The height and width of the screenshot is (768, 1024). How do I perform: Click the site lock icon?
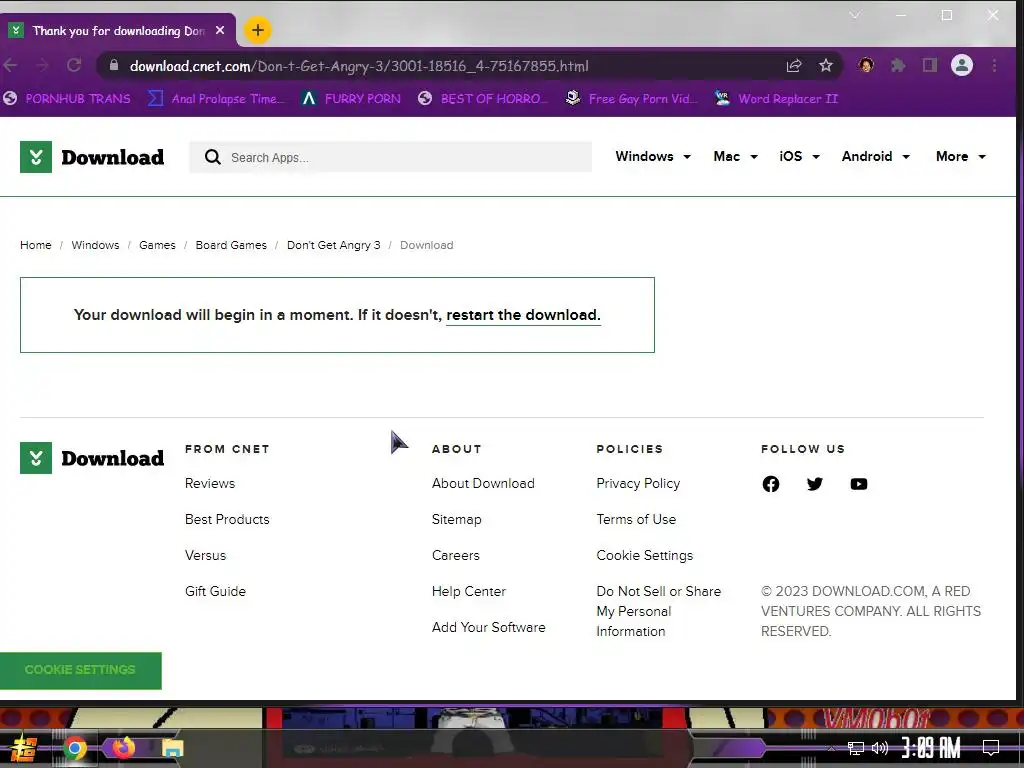click(114, 65)
